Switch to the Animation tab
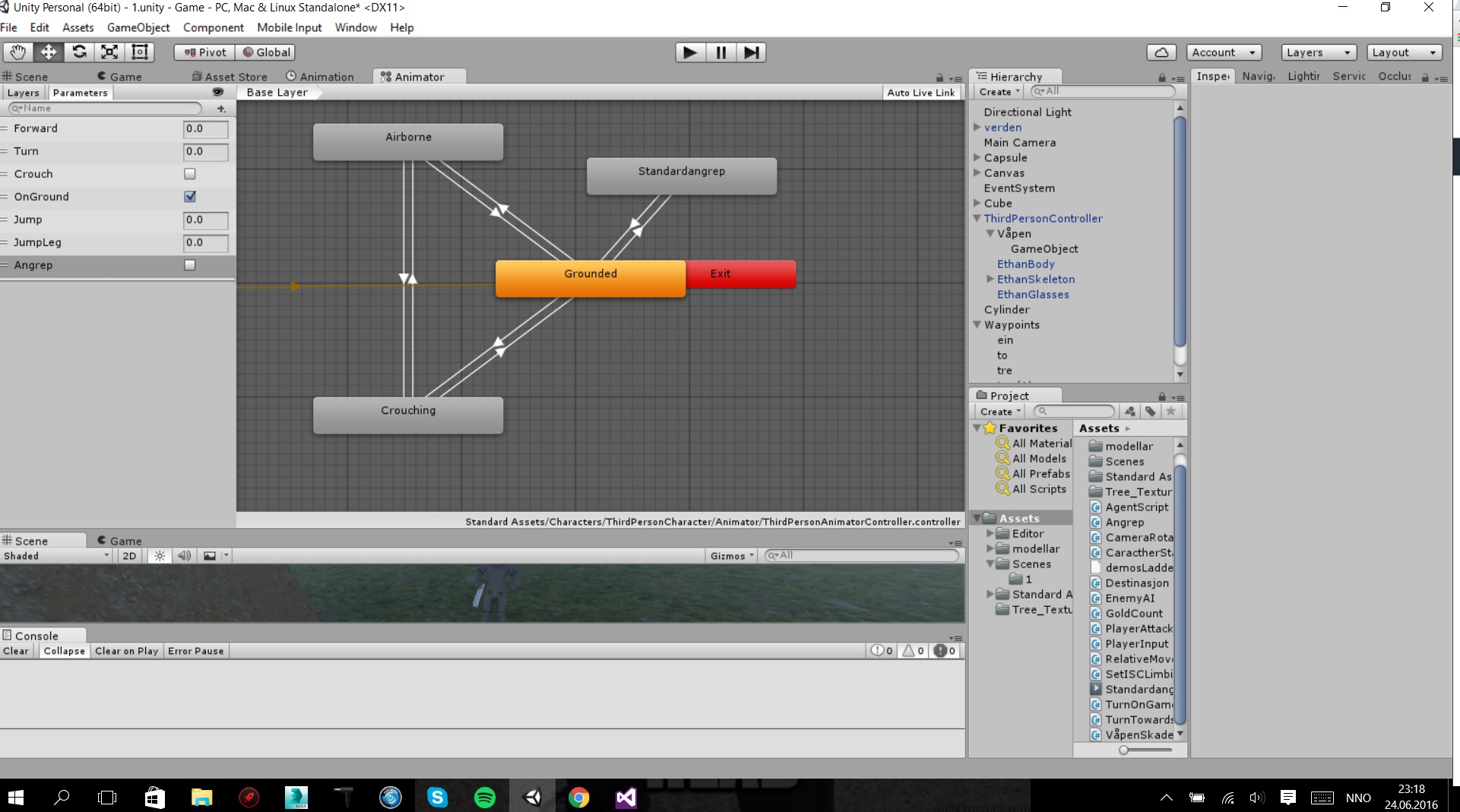 pos(320,77)
